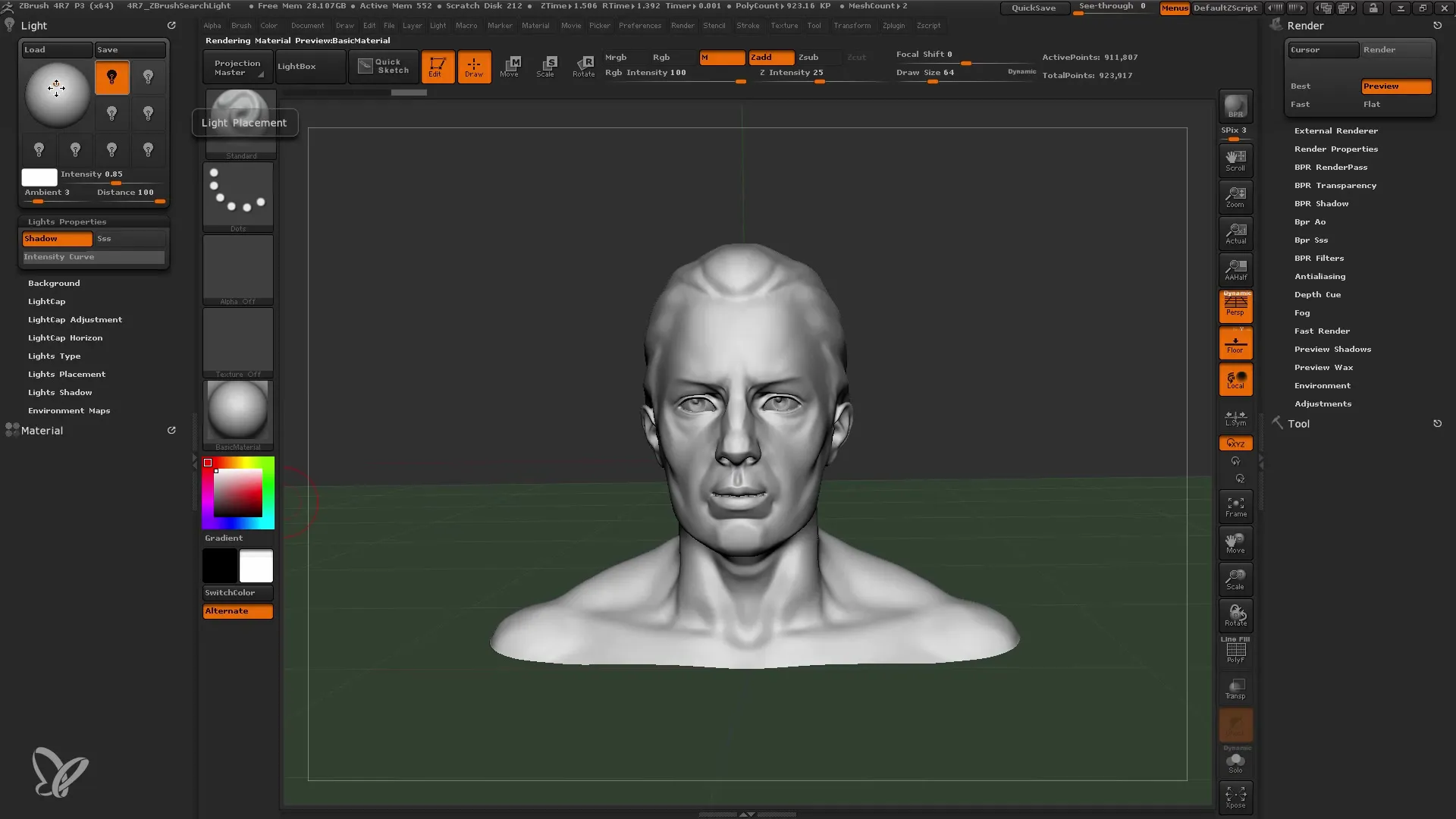This screenshot has width=1456, height=819.
Task: Select Flat render mode
Action: point(1396,105)
